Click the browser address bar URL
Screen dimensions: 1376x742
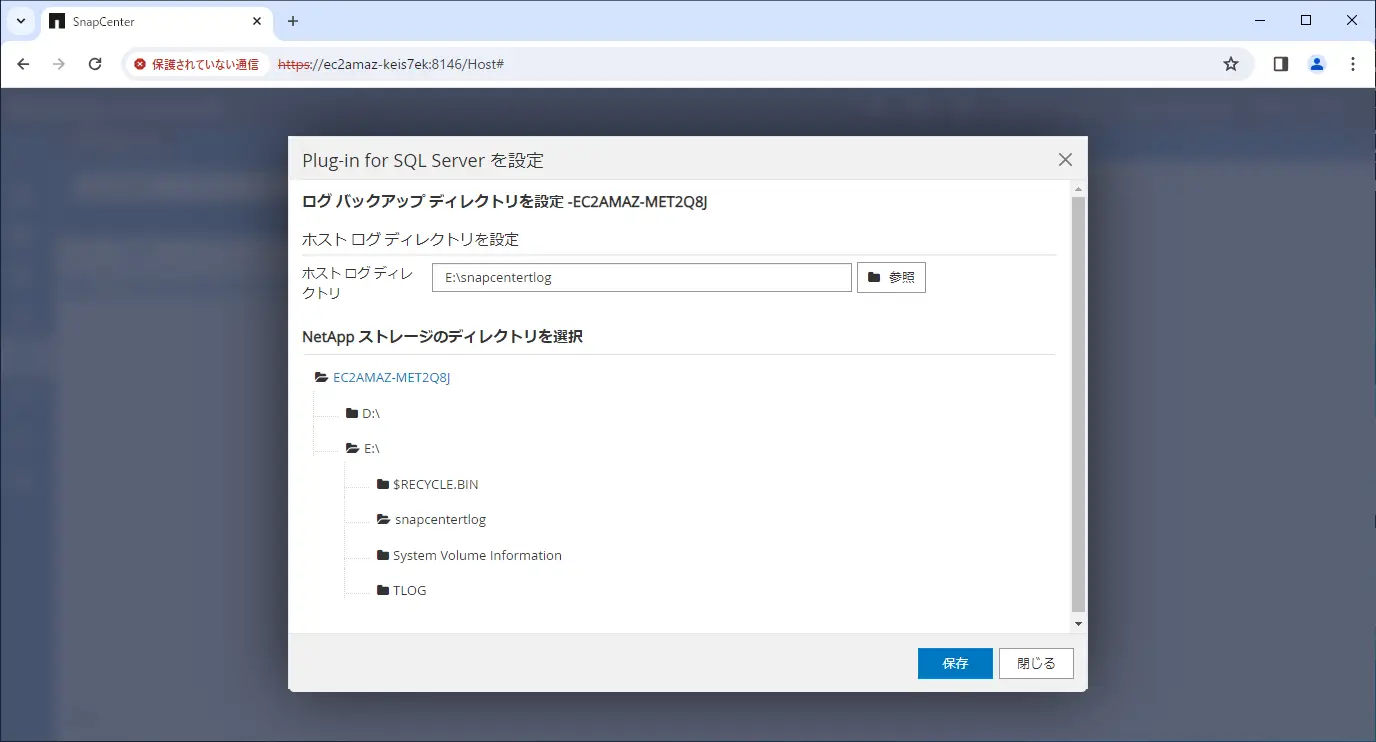(390, 64)
